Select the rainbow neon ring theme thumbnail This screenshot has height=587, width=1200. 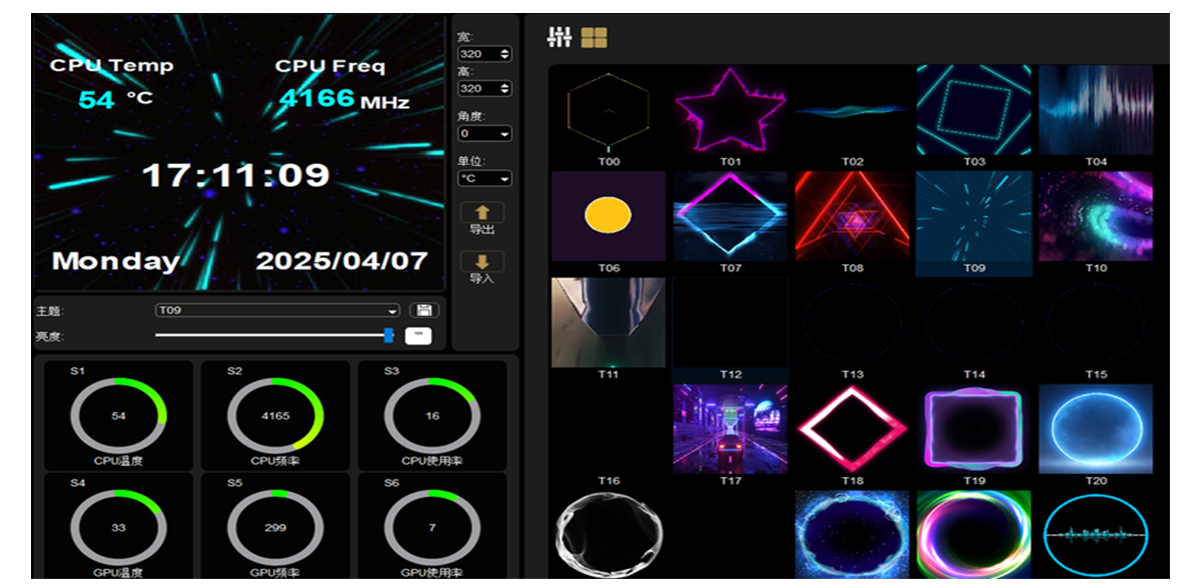point(974,534)
